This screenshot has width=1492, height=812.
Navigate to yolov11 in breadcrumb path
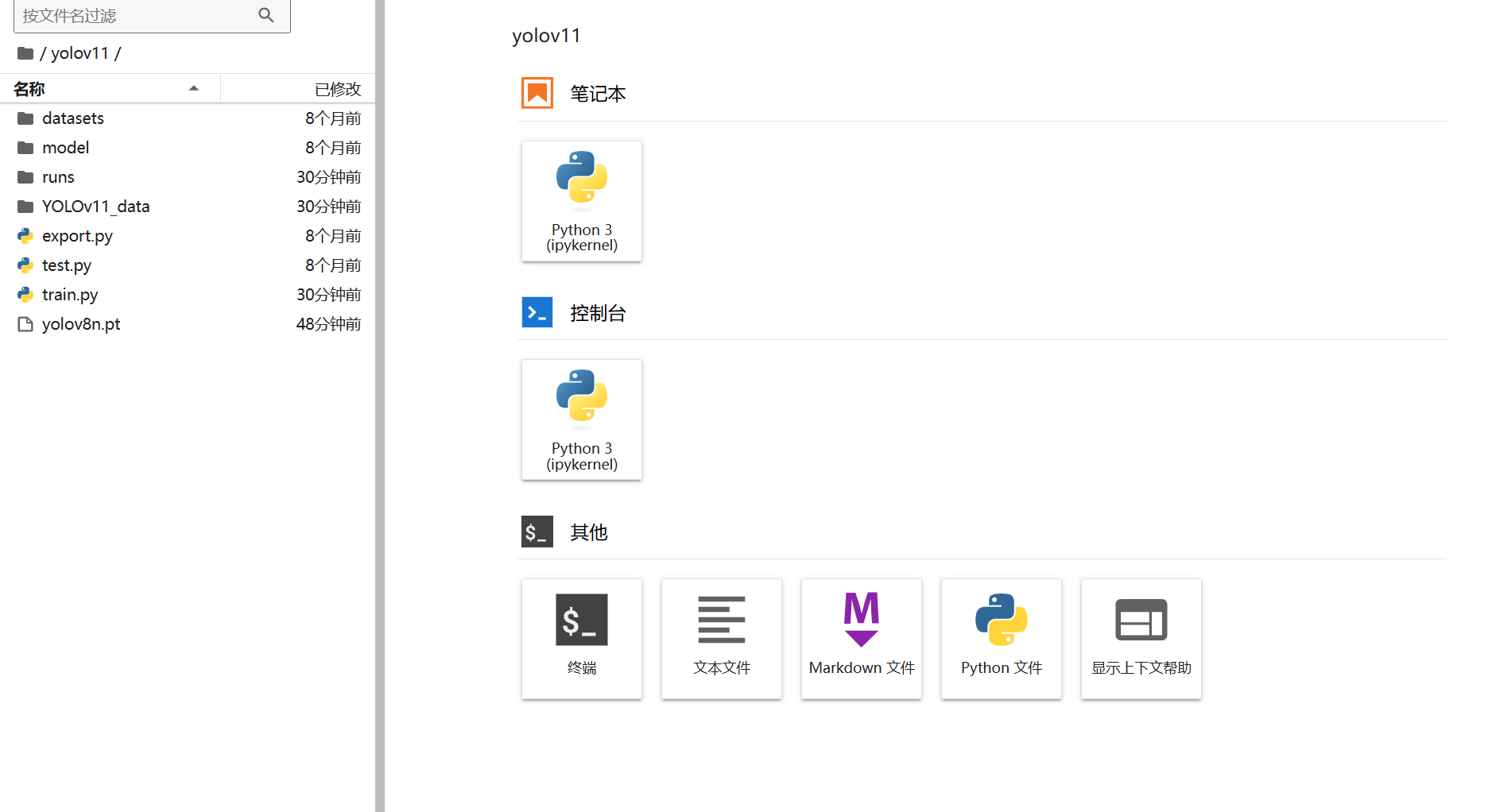point(79,53)
